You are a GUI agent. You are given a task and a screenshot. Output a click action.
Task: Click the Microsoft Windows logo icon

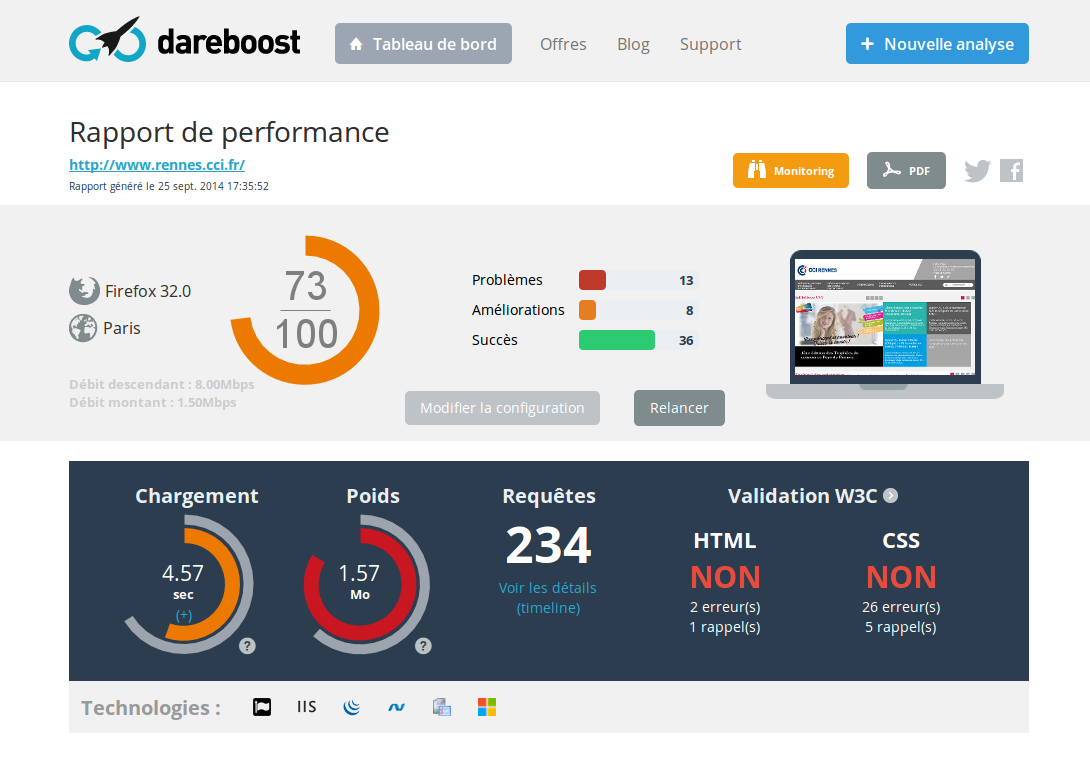tap(487, 707)
